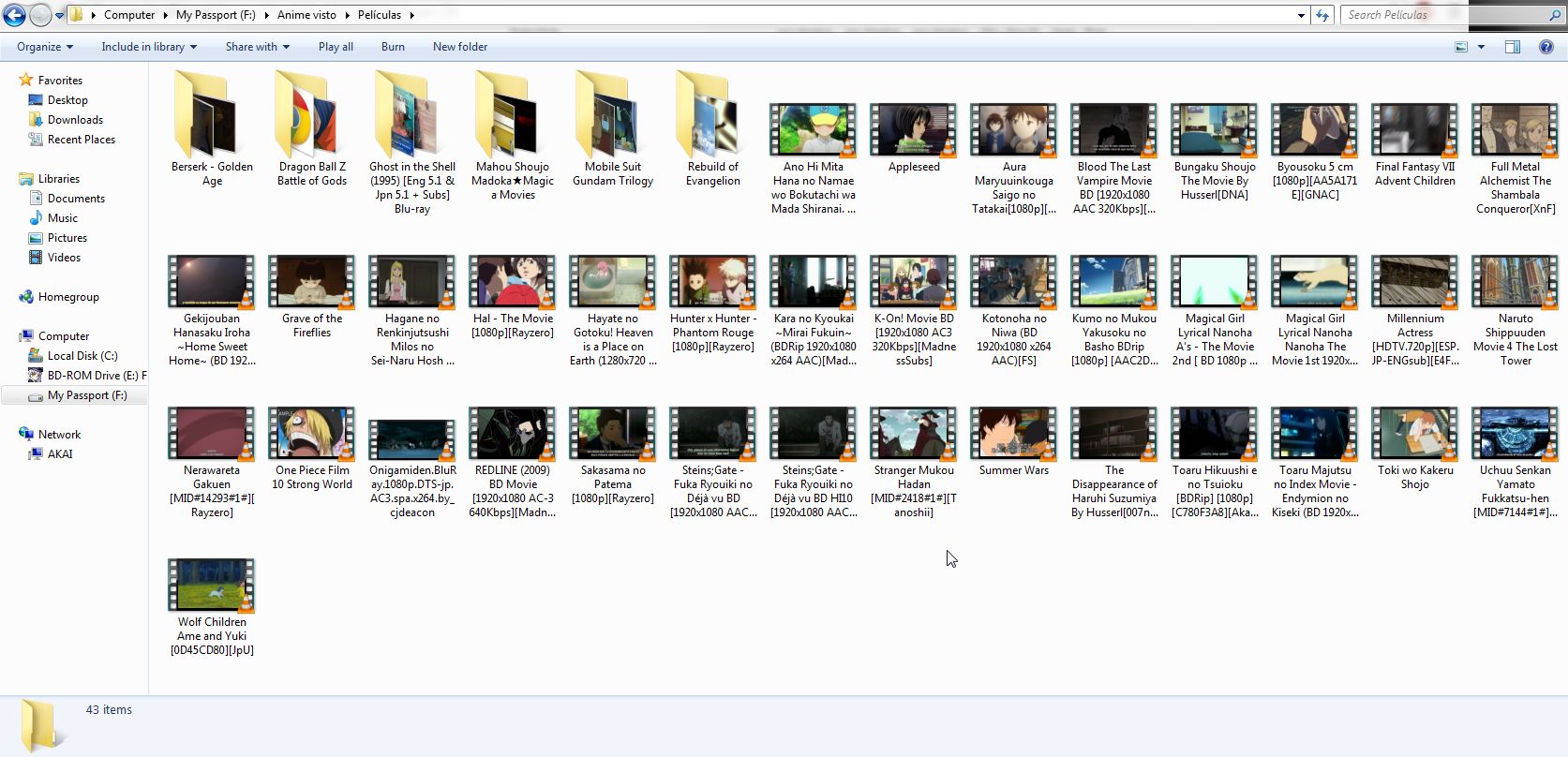Click the New folder button
1568x757 pixels.
pos(459,47)
